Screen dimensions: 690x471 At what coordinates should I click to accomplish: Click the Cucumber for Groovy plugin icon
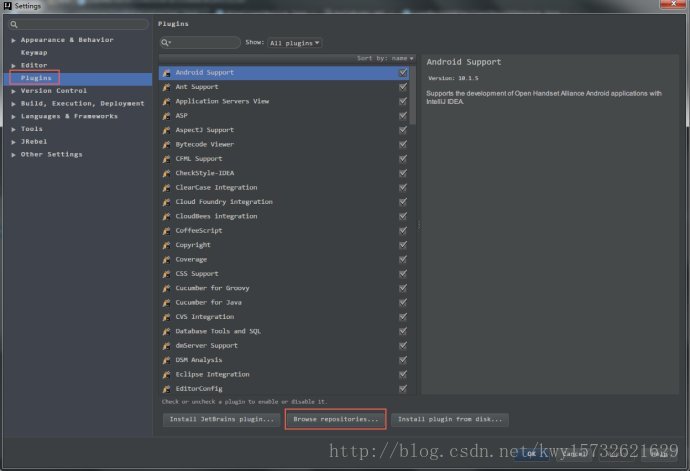click(166, 289)
